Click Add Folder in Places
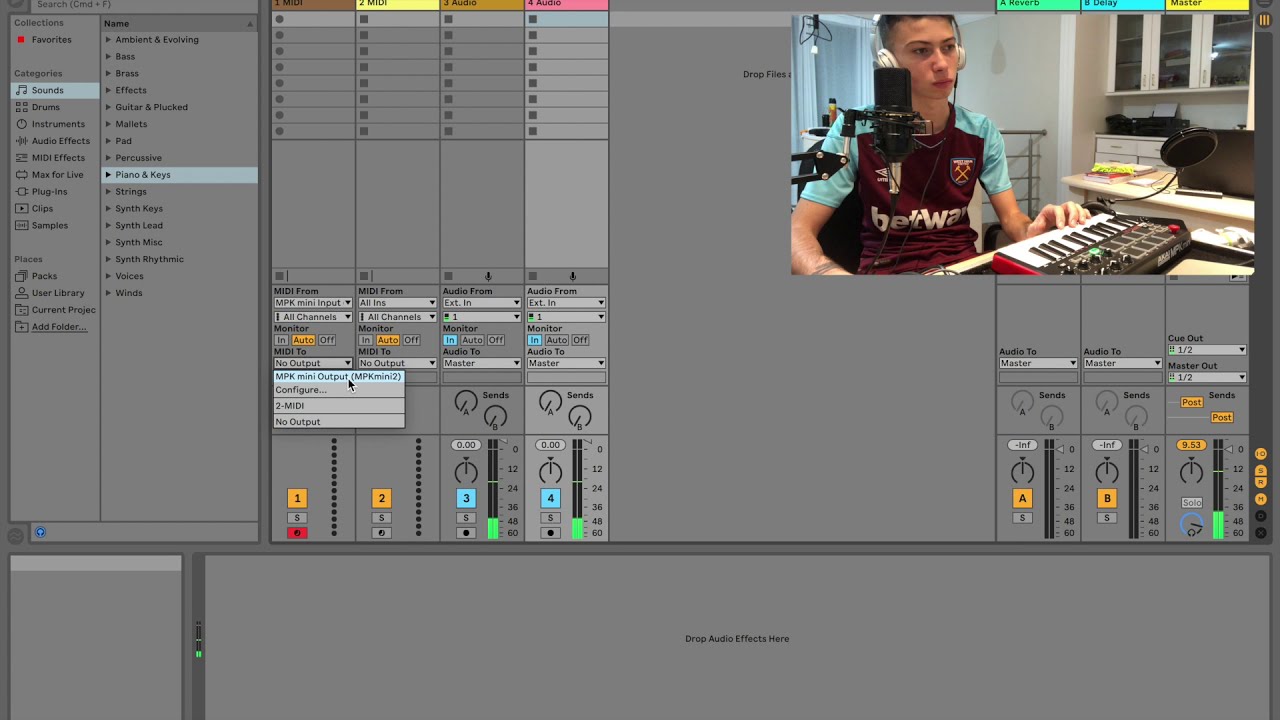 (55, 327)
